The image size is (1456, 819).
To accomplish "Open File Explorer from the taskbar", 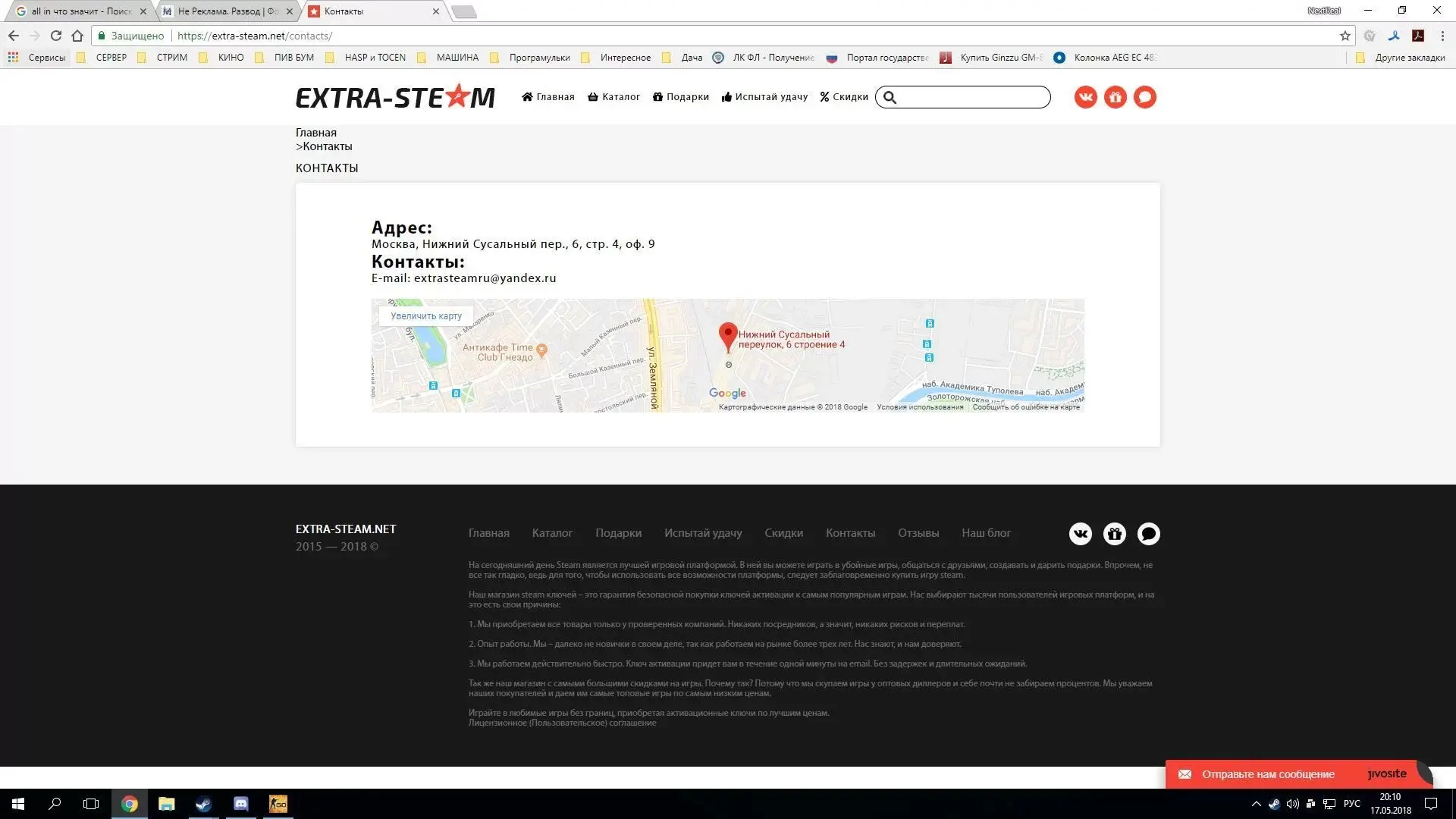I will point(166,804).
